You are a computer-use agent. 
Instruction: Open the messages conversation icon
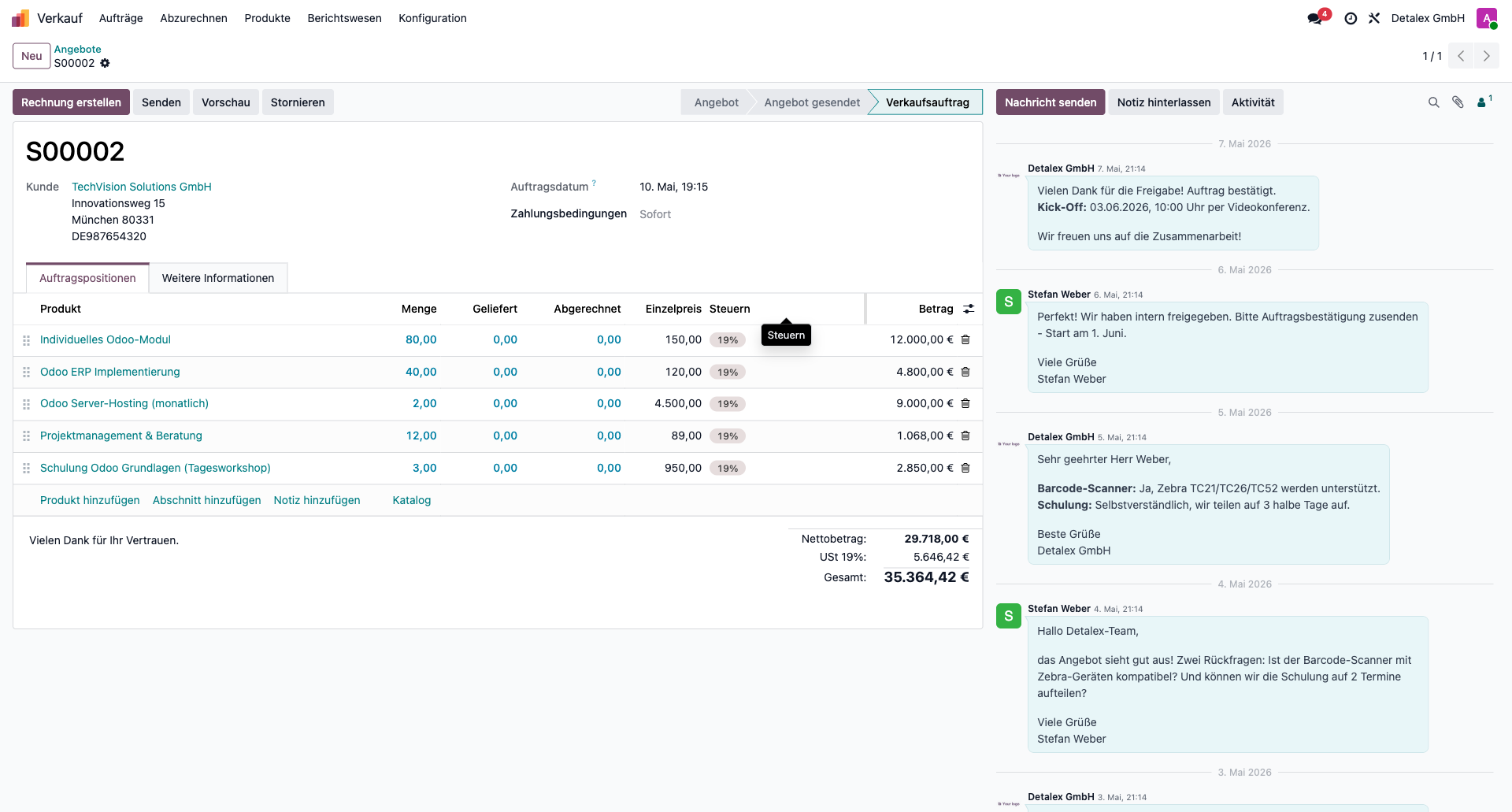pyautogui.click(x=1315, y=18)
